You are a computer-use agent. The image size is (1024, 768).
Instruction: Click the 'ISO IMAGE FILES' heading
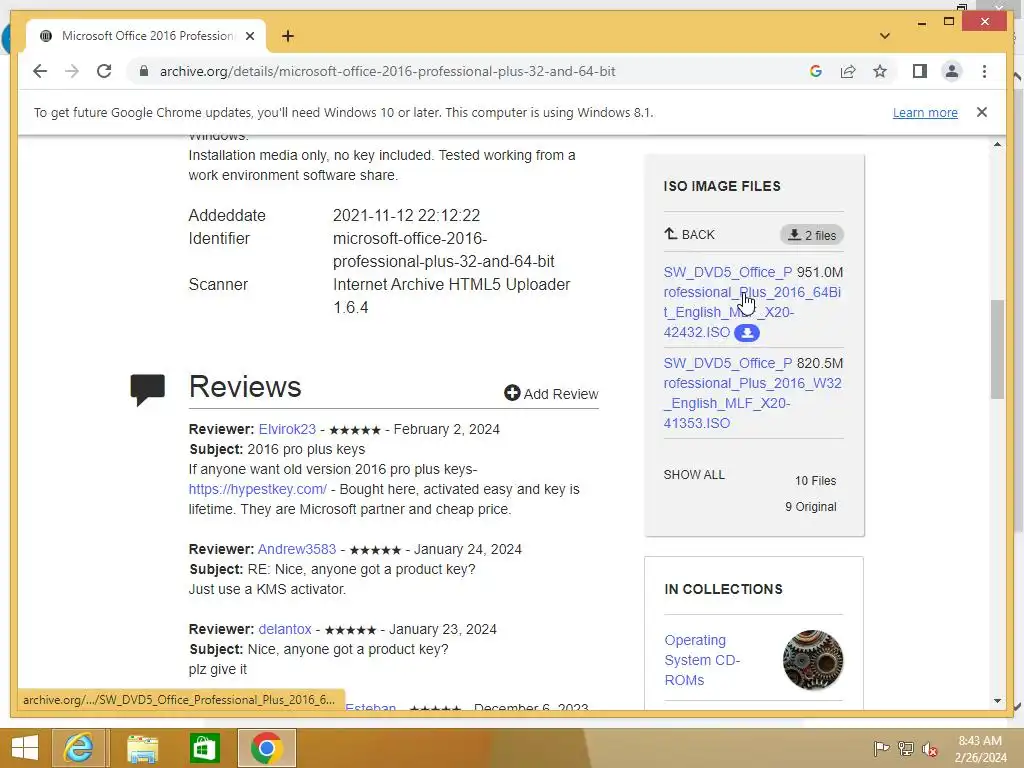click(x=722, y=186)
